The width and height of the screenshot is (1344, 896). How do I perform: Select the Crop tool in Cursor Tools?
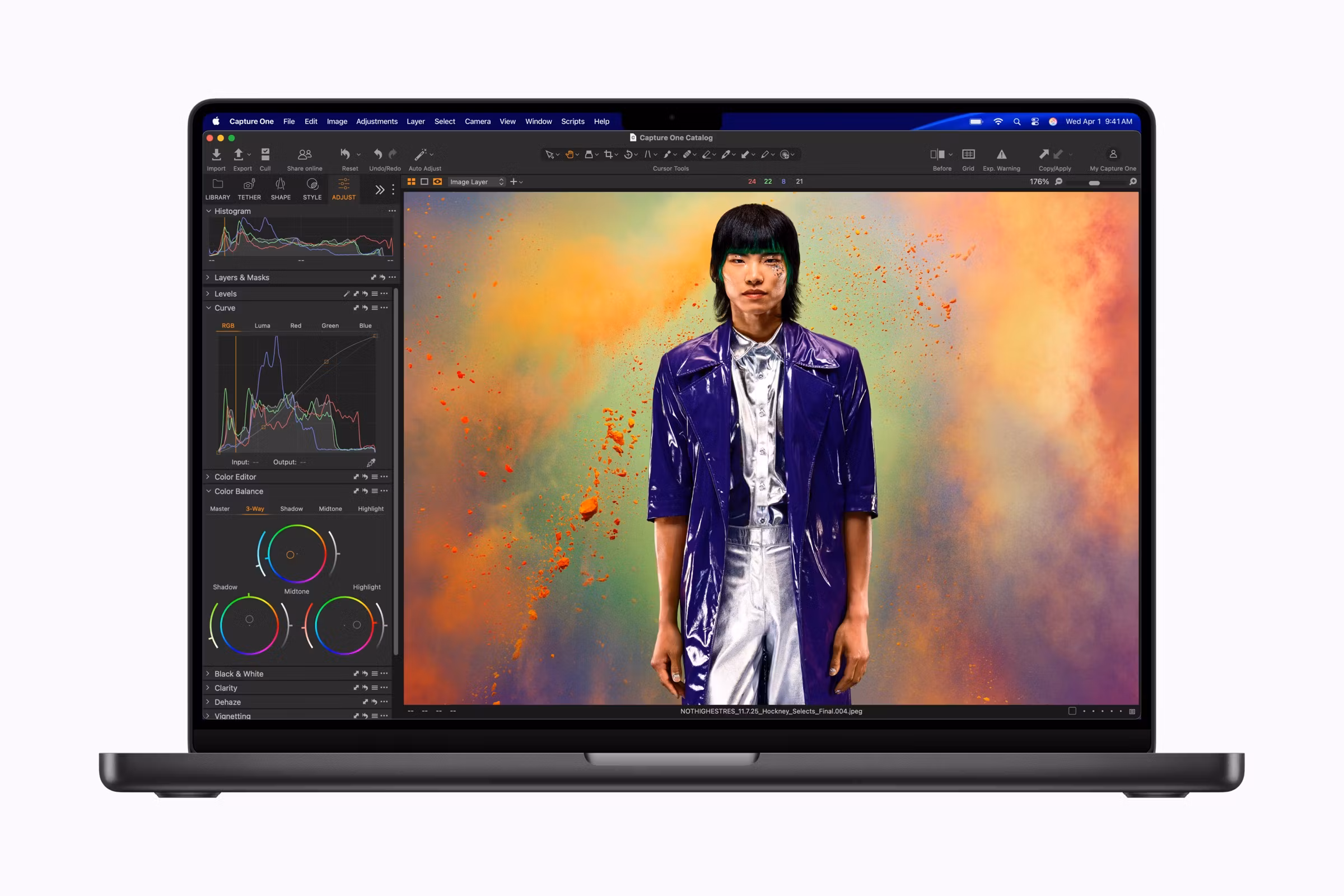[609, 155]
